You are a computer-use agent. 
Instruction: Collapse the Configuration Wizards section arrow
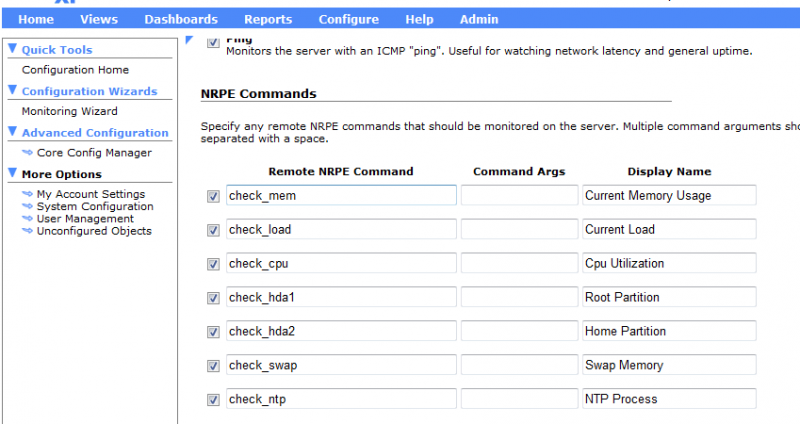[13, 90]
